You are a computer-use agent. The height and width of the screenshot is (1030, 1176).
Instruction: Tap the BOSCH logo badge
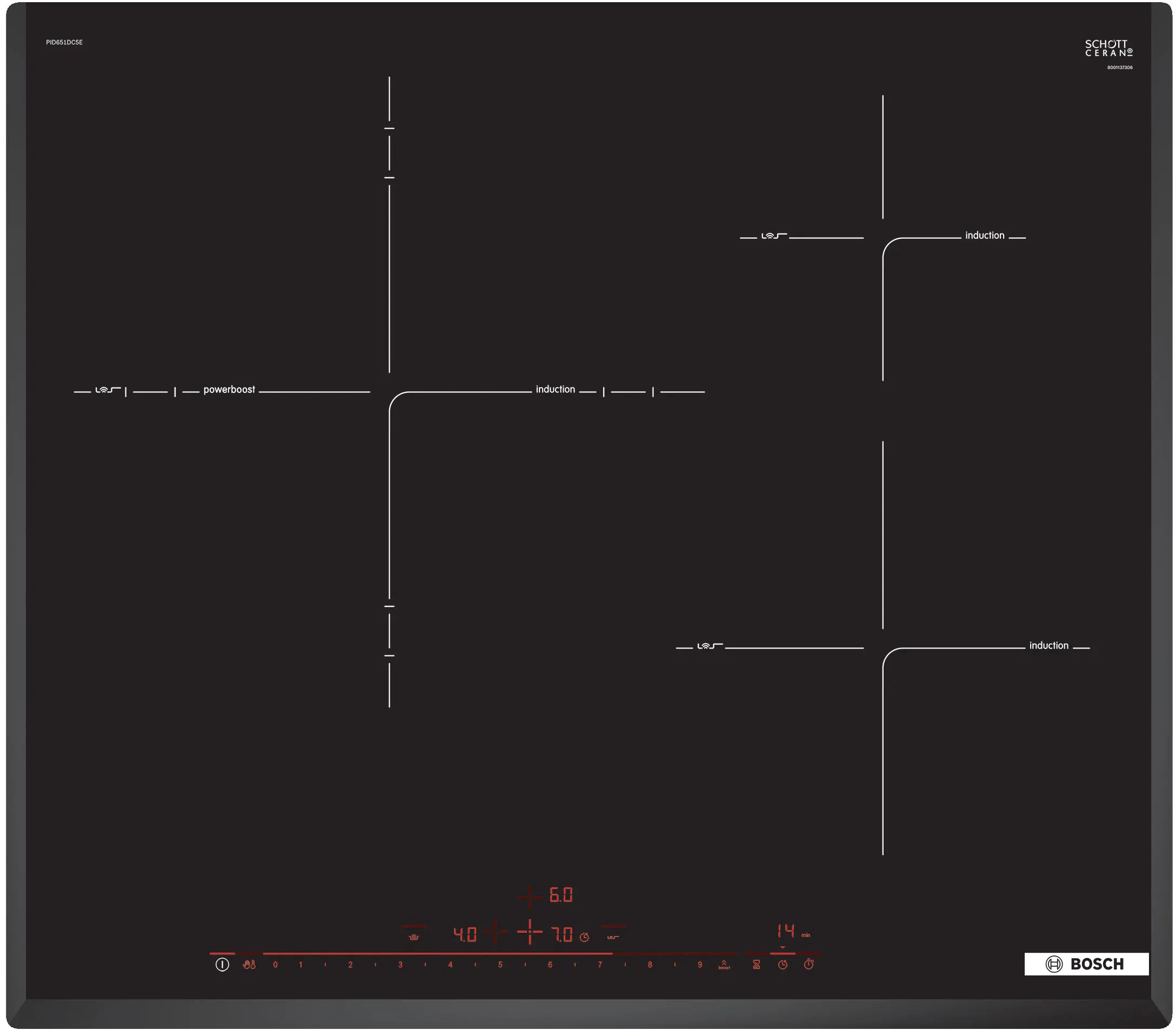1086,964
